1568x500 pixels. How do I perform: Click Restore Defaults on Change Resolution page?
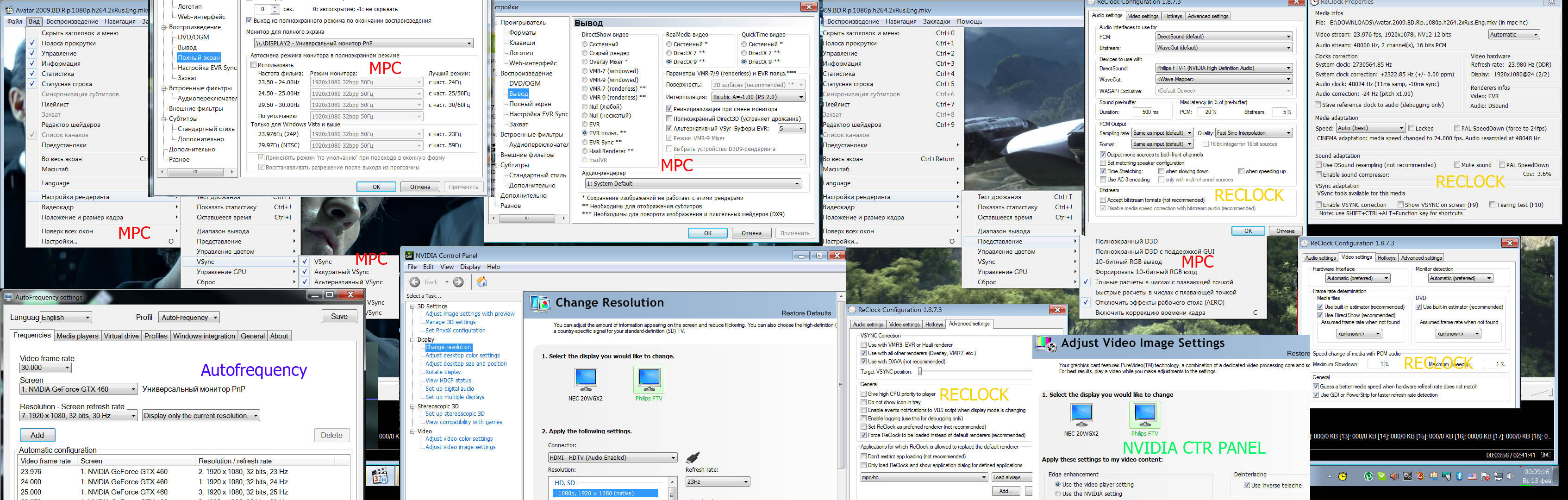pos(806,313)
